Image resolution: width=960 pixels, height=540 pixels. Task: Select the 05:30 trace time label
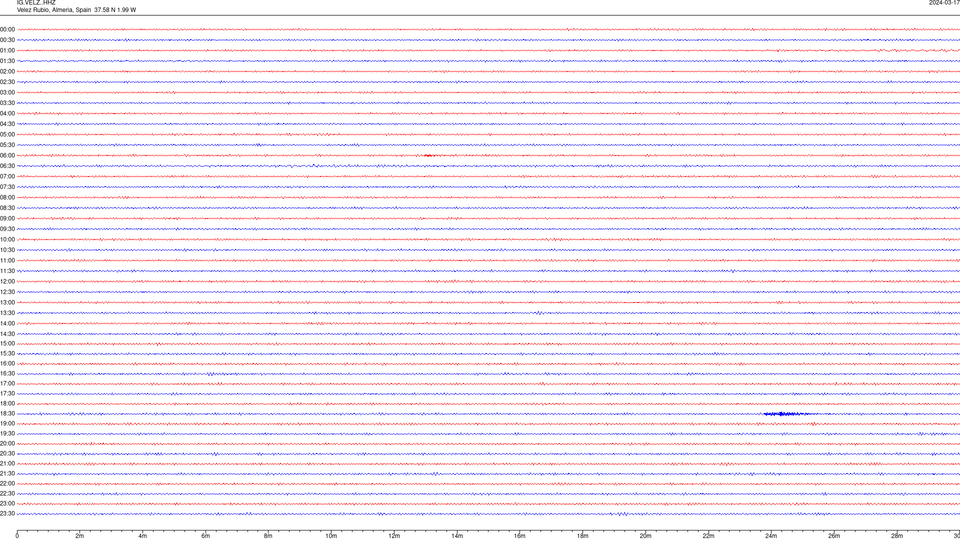point(7,145)
